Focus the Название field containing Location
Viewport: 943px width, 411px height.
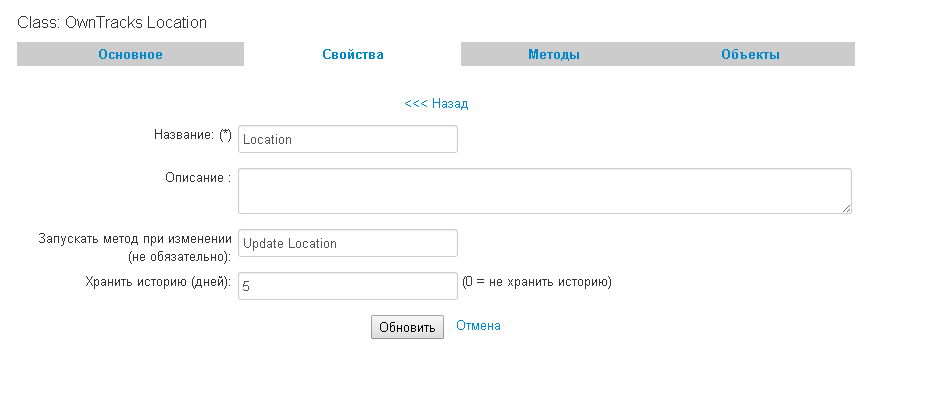(x=347, y=139)
